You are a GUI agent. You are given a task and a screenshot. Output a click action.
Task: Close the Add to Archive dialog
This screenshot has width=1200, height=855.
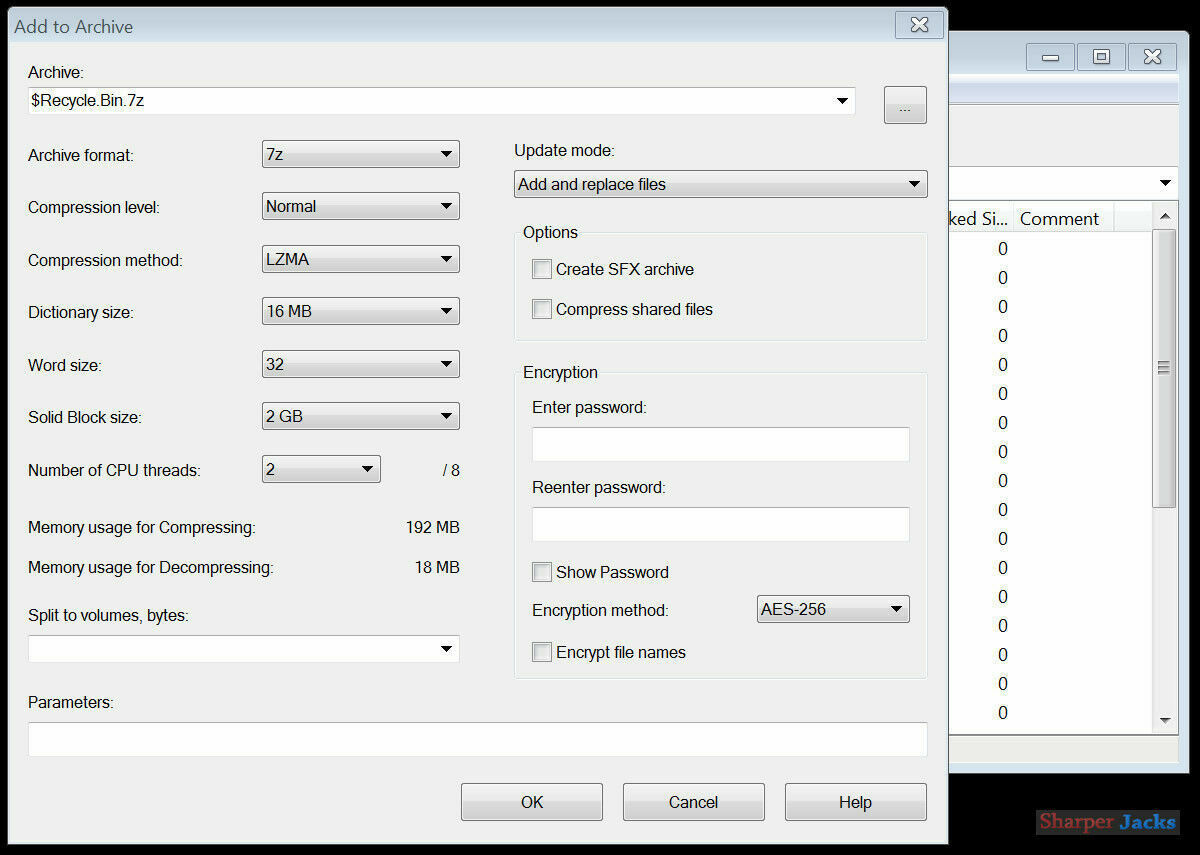(x=919, y=25)
